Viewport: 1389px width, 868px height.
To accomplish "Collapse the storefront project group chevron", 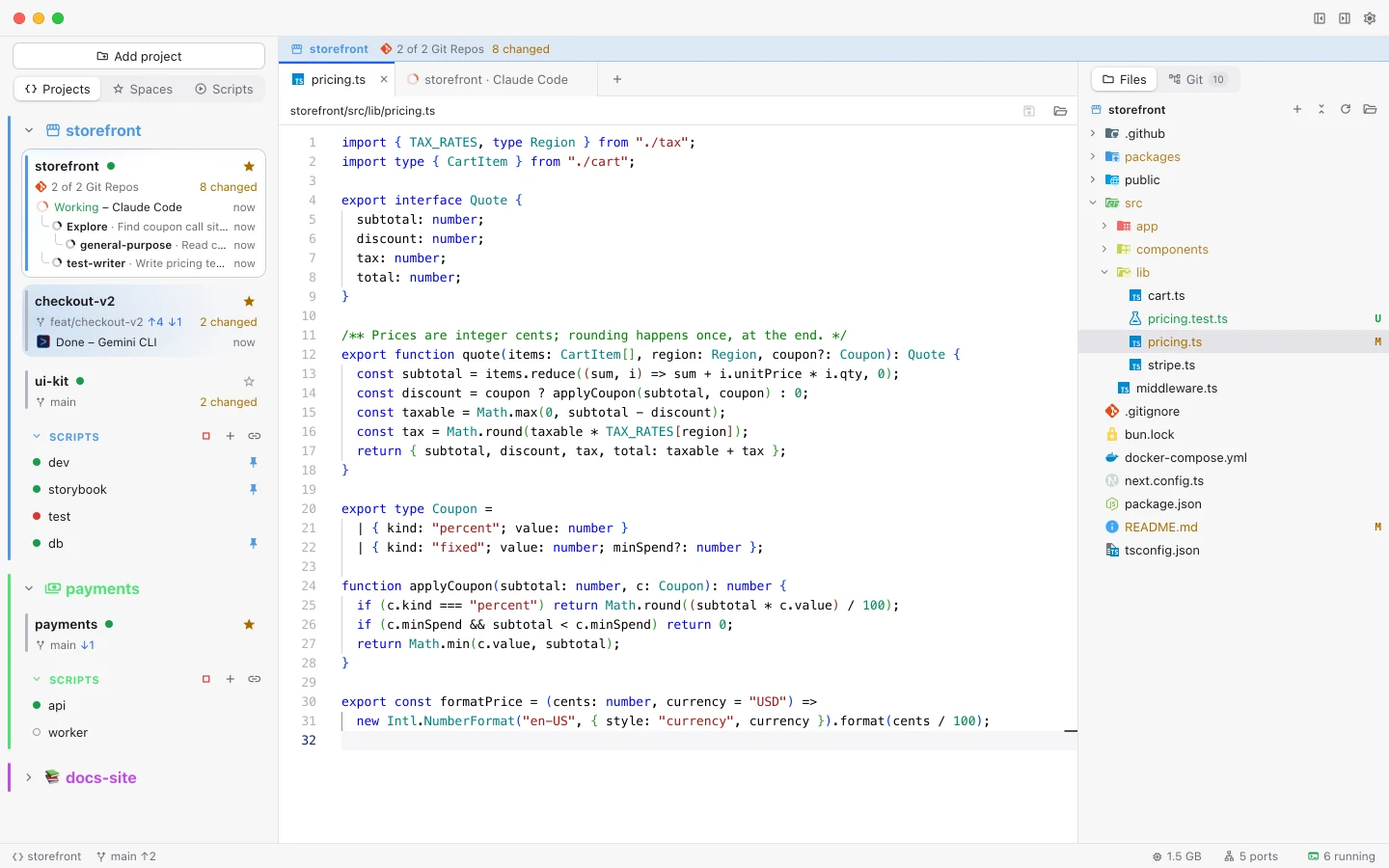I will [x=29, y=130].
